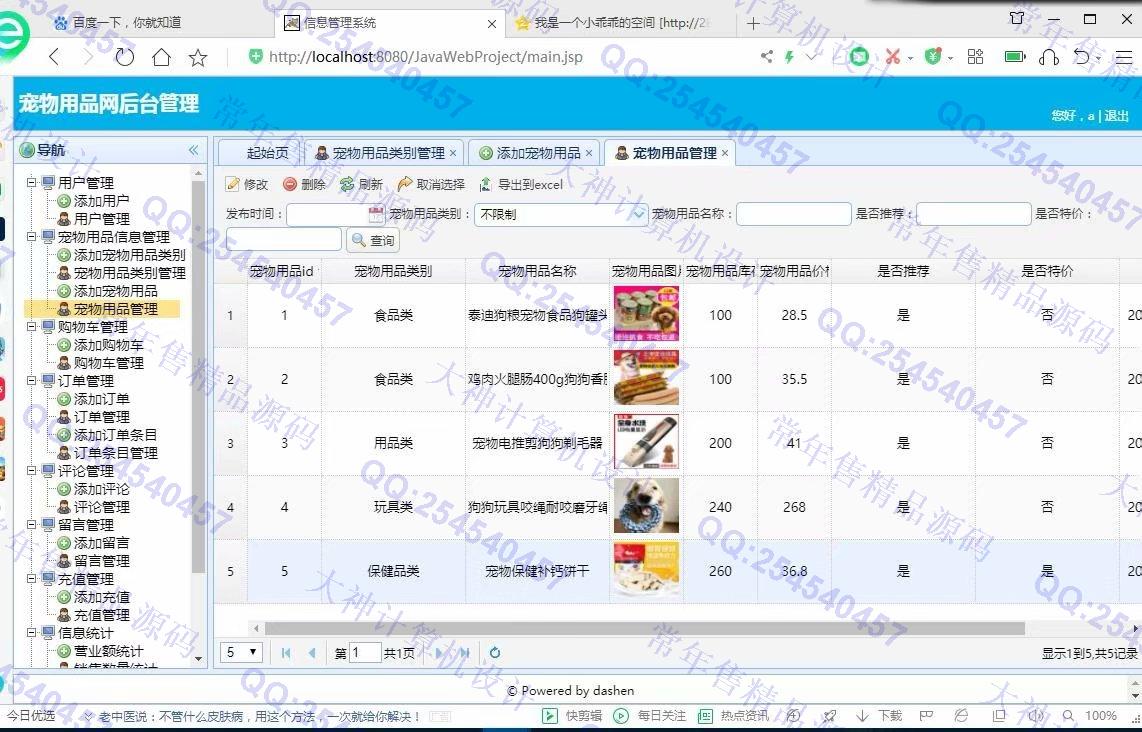Bookmark page with the star icon
The width and height of the screenshot is (1142, 732).
click(x=197, y=58)
